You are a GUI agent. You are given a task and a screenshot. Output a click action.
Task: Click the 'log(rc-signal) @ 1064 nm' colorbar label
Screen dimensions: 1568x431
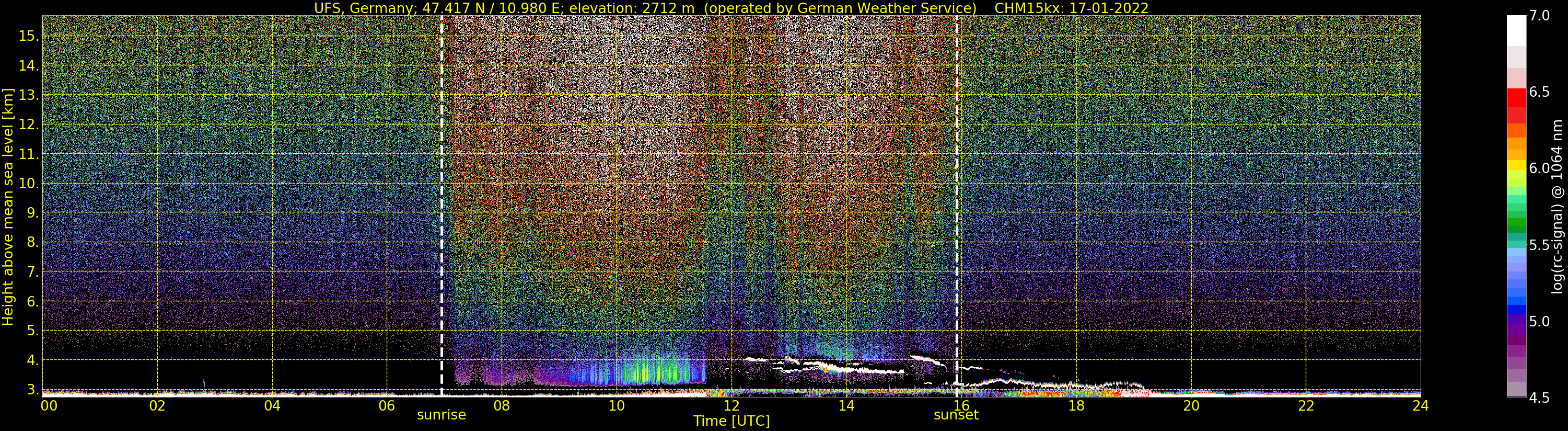tap(1557, 206)
